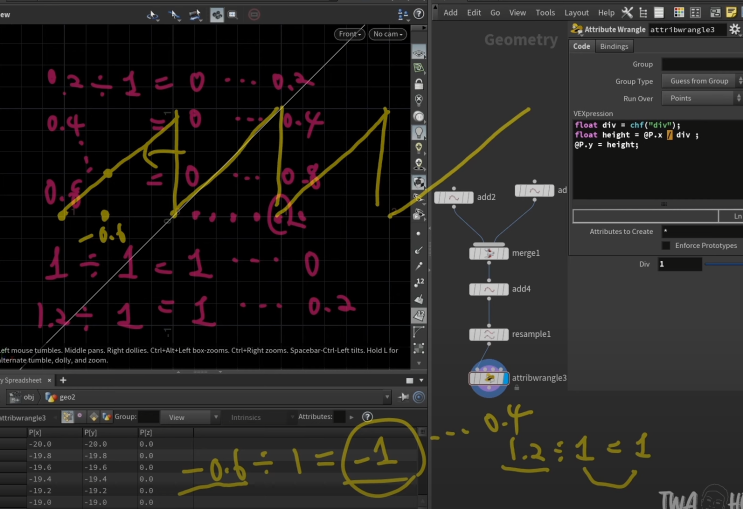Expand the geo2 path dropdown arrow
Image resolution: width=743 pixels, height=509 pixels.
[387, 397]
